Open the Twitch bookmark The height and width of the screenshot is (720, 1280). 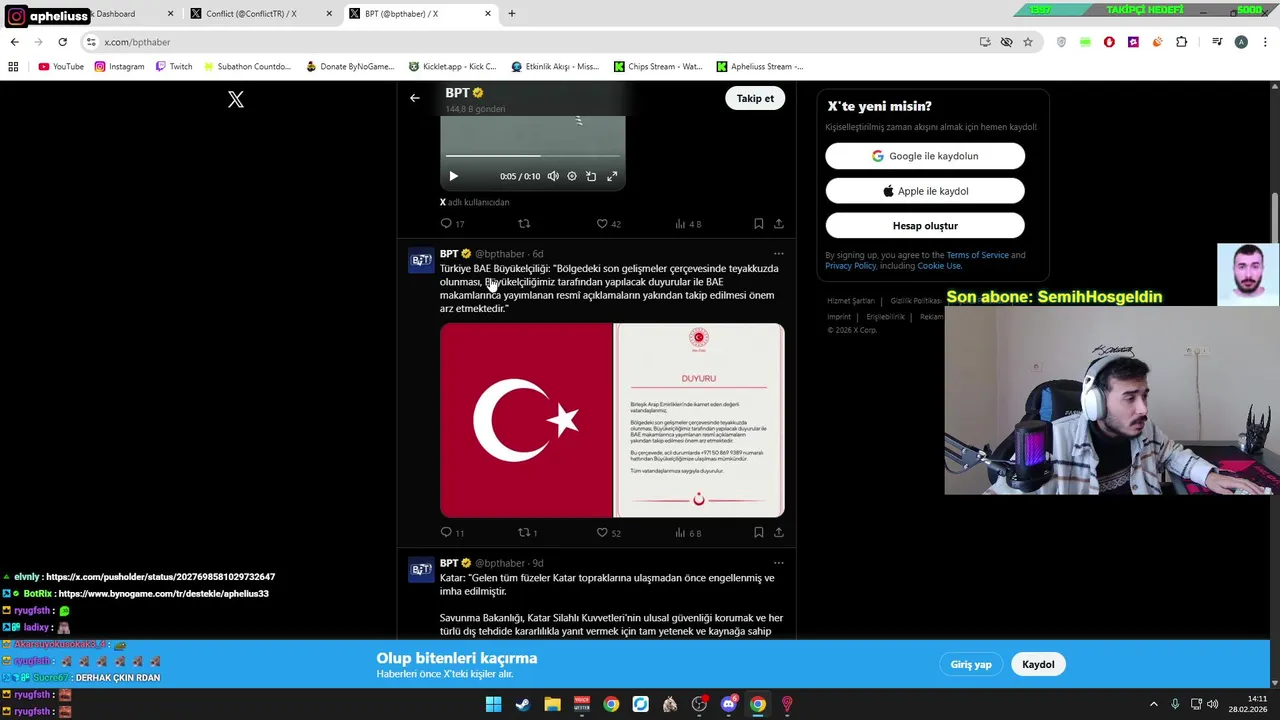click(174, 67)
